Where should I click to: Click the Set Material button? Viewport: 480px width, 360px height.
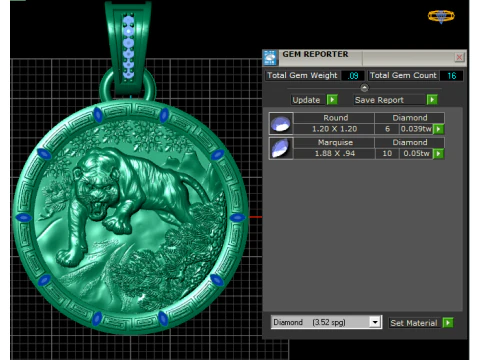click(414, 323)
